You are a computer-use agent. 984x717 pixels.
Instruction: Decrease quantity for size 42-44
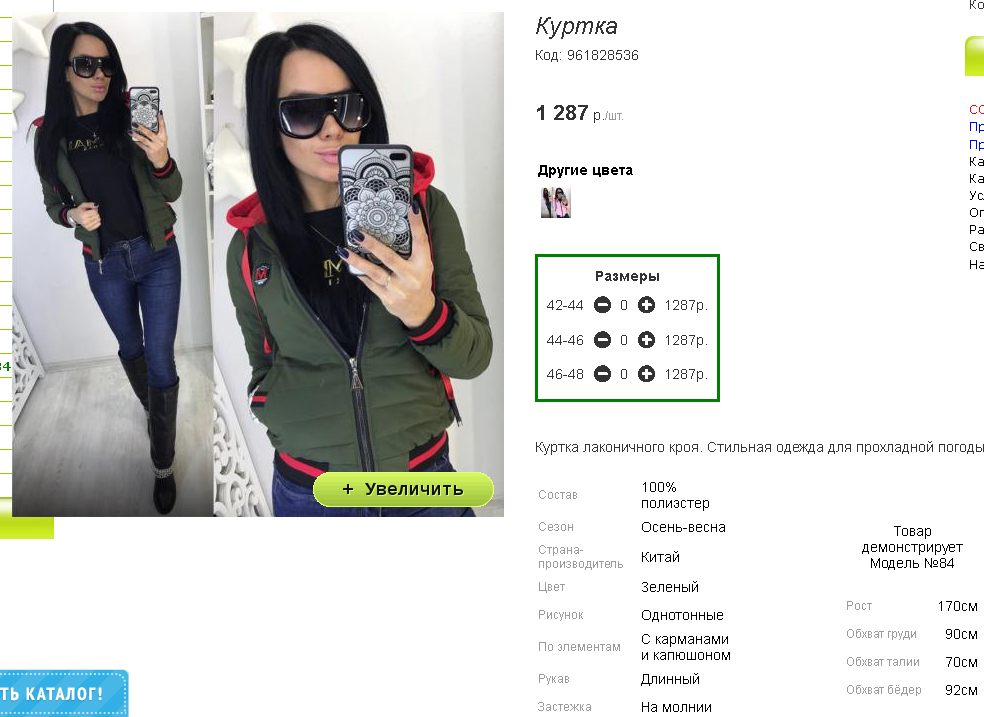602,305
